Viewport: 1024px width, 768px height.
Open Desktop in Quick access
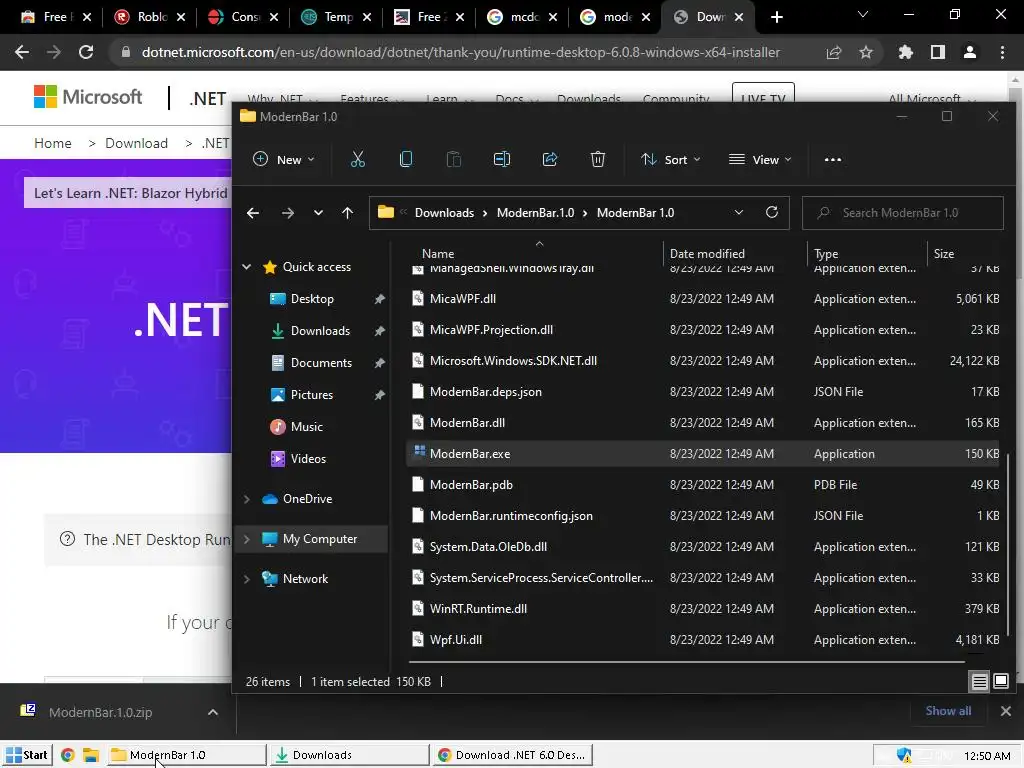312,298
